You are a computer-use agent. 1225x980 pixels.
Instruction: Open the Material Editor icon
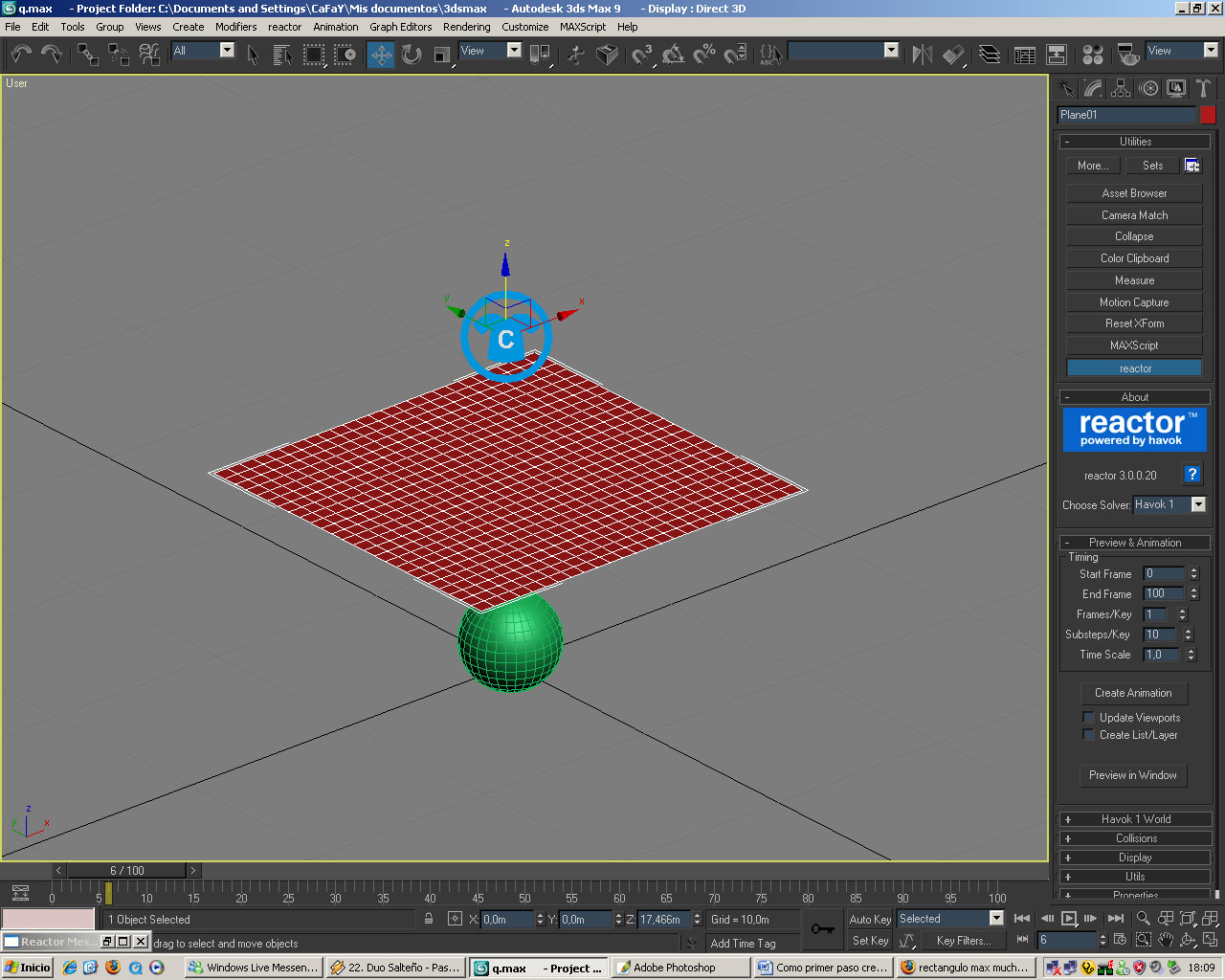tap(1093, 55)
